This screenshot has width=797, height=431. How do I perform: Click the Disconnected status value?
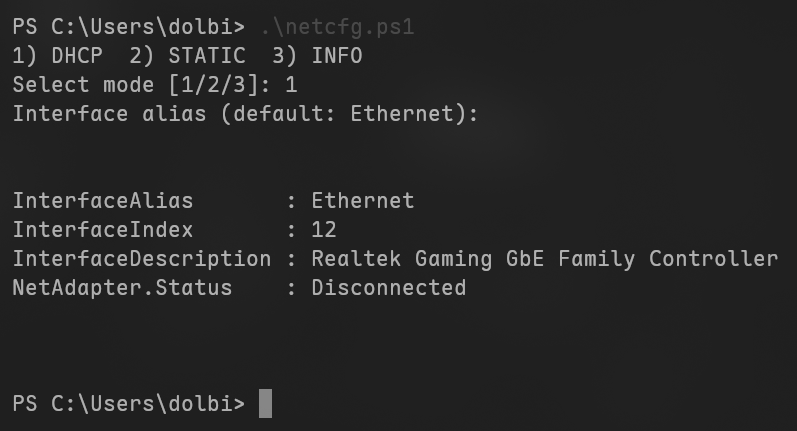(388, 288)
